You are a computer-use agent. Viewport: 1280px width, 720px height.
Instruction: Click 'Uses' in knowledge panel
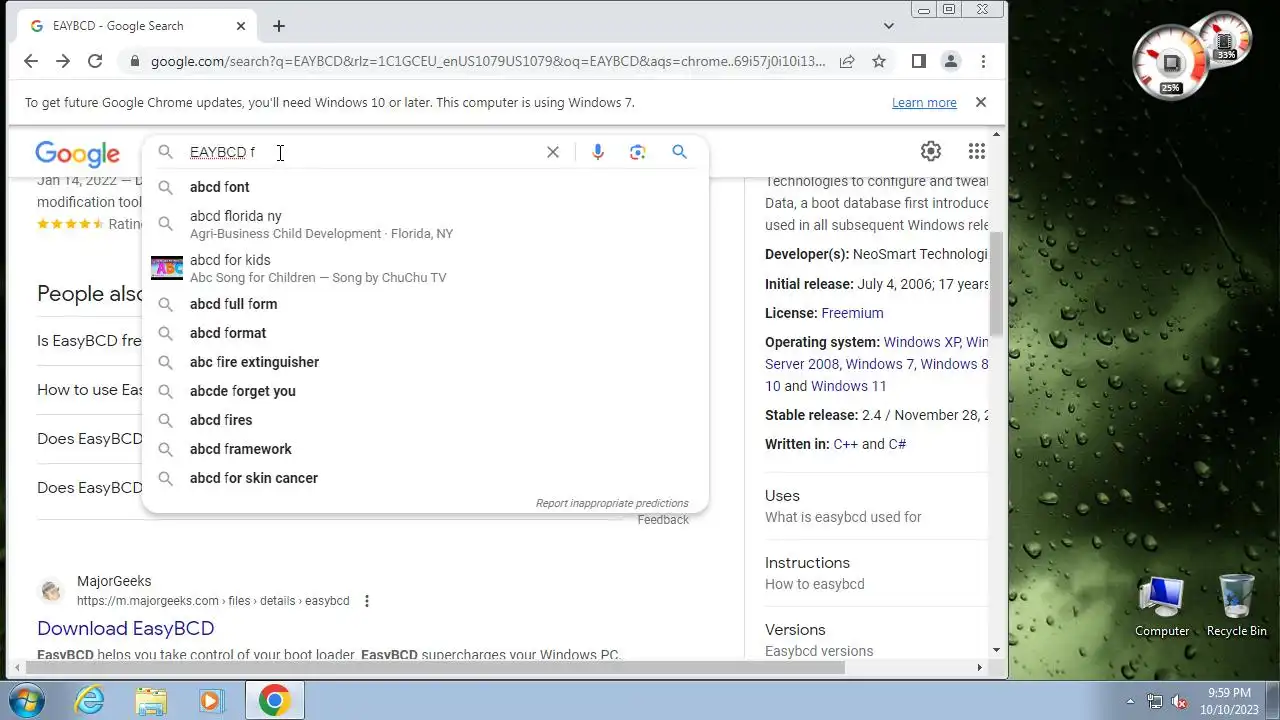tap(782, 496)
